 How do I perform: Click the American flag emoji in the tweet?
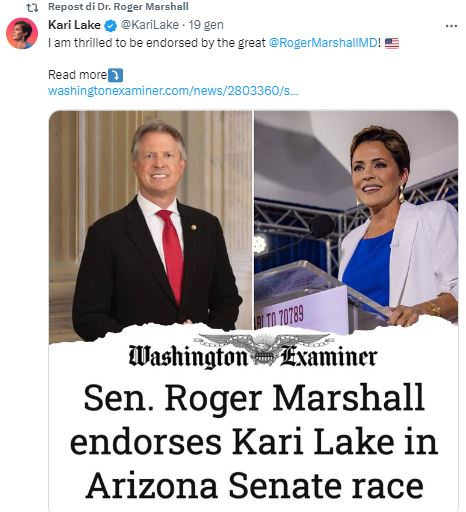[392, 43]
